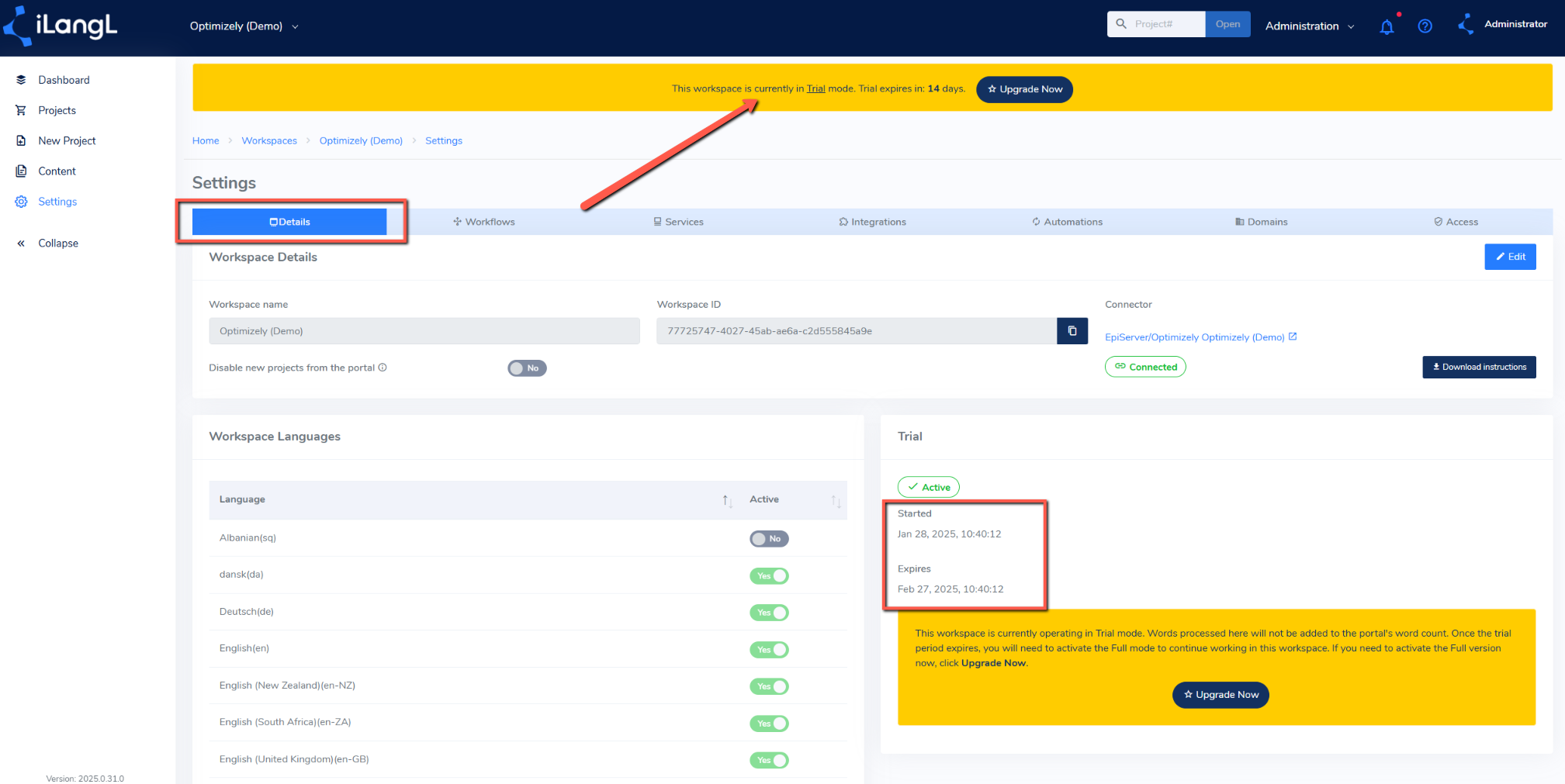Open the Services tab
The width and height of the screenshot is (1565, 784).
click(x=679, y=222)
